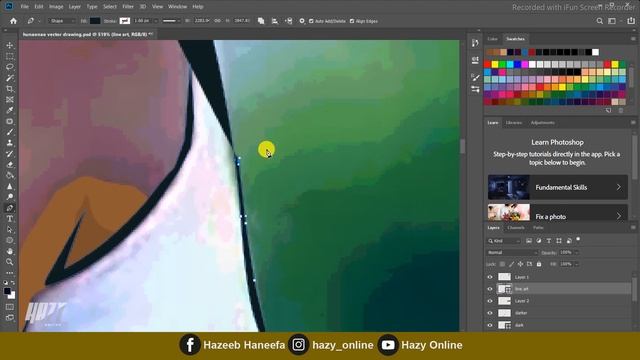The image size is (640, 360).
Task: Select the History Brush tool
Action: tap(10, 154)
